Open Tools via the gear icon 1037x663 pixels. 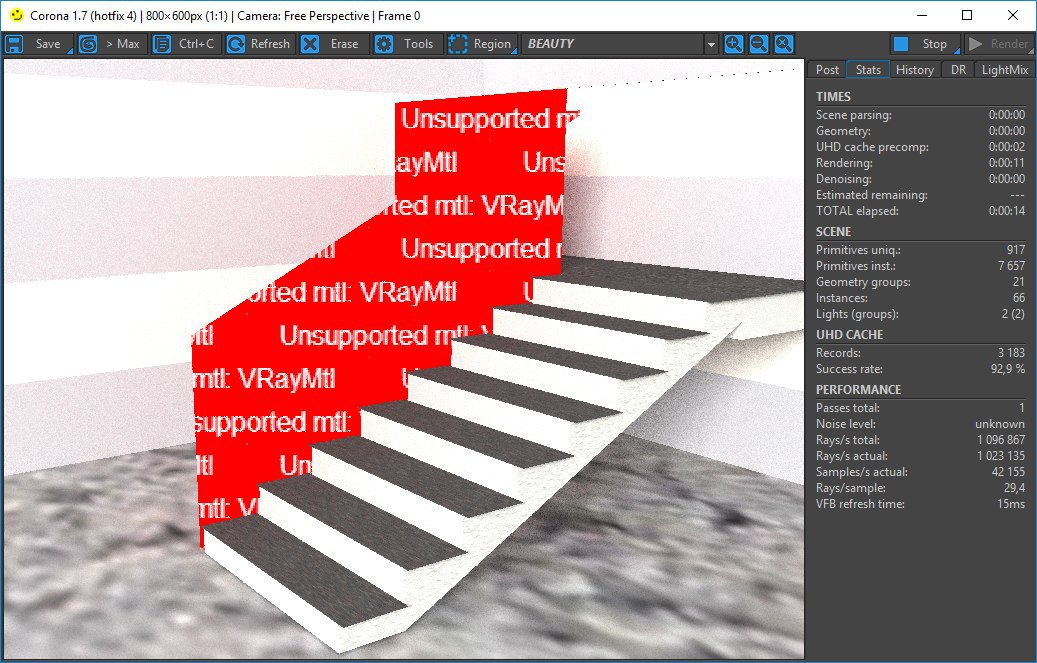coord(384,44)
